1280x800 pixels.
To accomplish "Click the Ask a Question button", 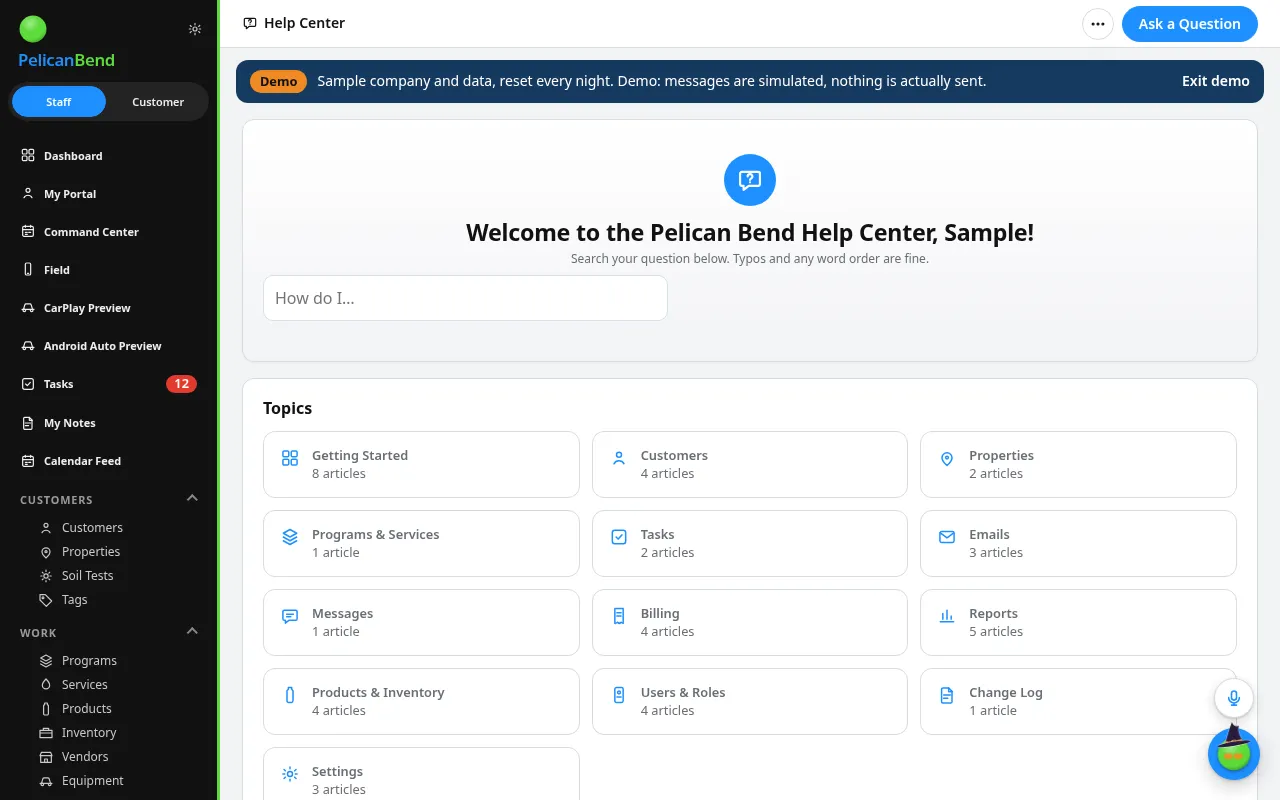I will [x=1189, y=24].
